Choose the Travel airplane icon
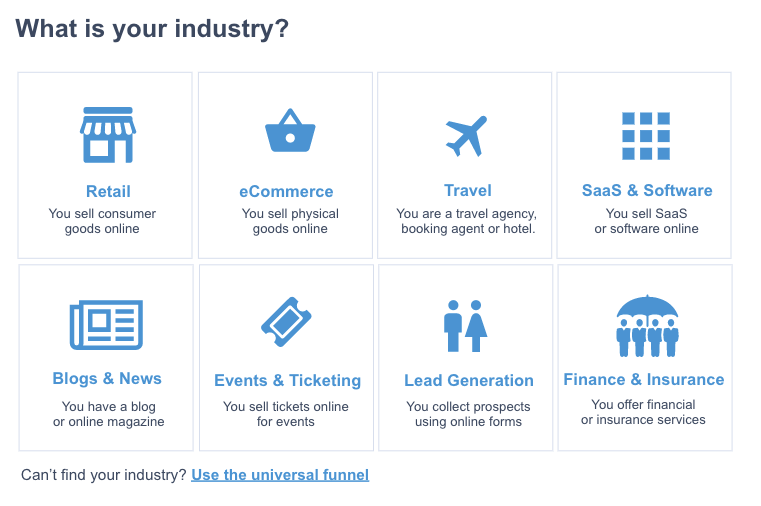The width and height of the screenshot is (761, 506). (x=466, y=136)
